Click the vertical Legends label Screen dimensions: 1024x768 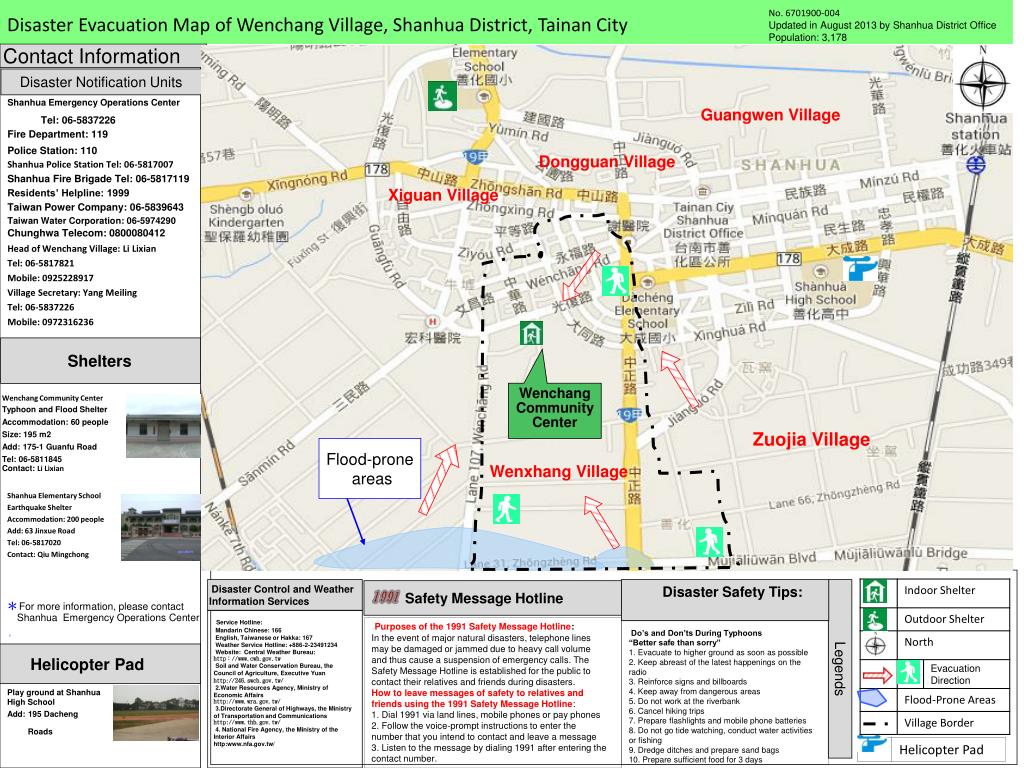click(840, 669)
